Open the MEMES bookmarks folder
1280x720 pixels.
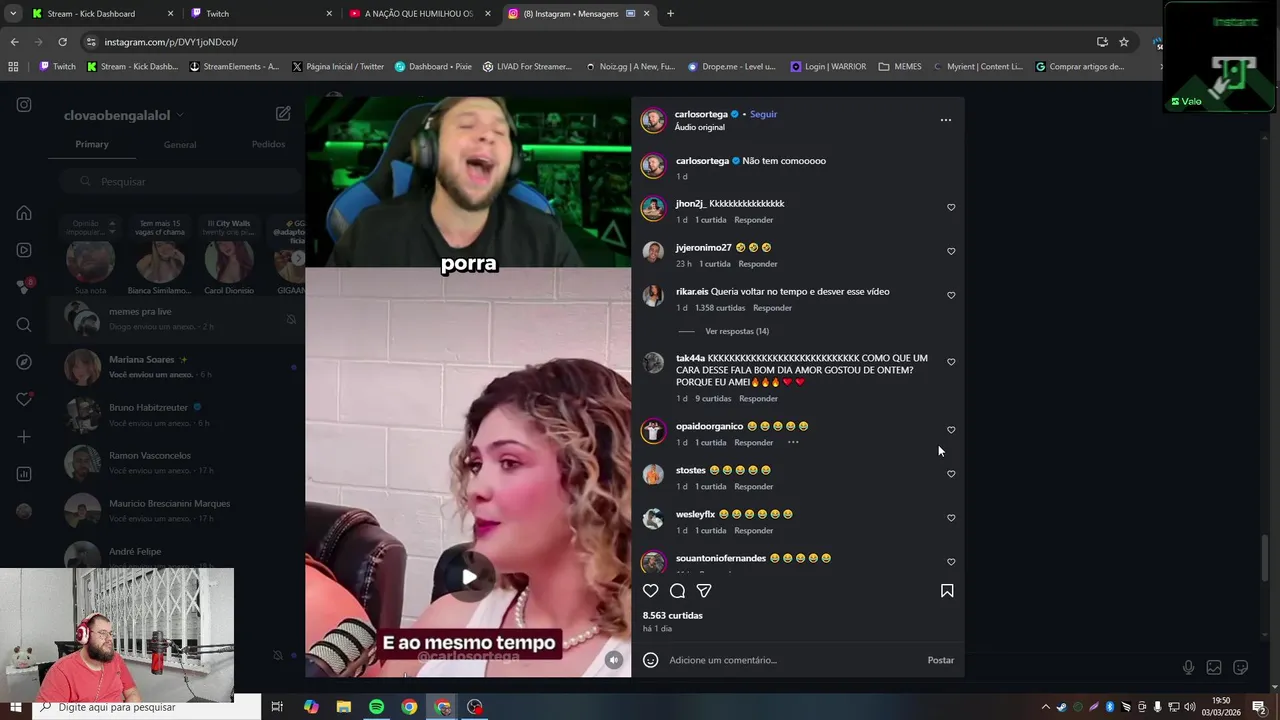click(x=900, y=67)
